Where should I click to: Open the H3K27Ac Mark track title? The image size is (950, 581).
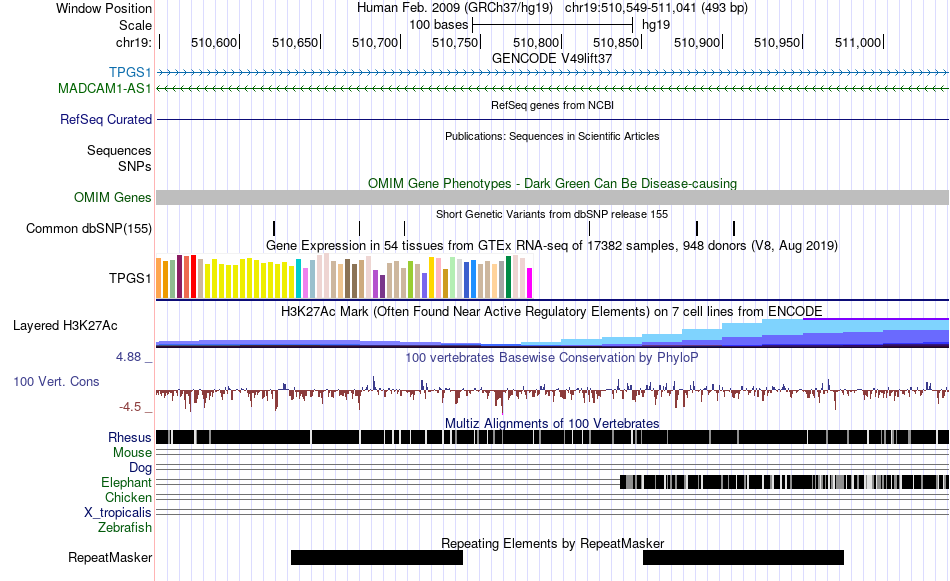pyautogui.click(x=552, y=311)
